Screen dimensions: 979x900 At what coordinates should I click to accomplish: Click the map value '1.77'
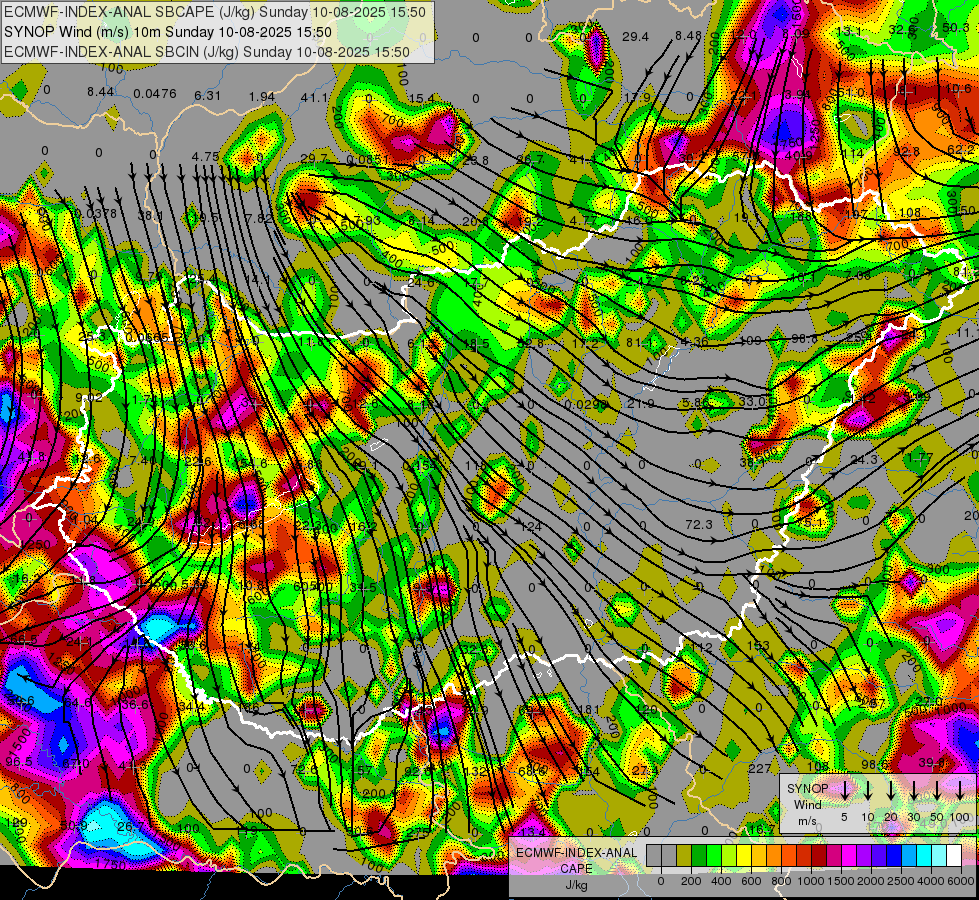click(920, 458)
